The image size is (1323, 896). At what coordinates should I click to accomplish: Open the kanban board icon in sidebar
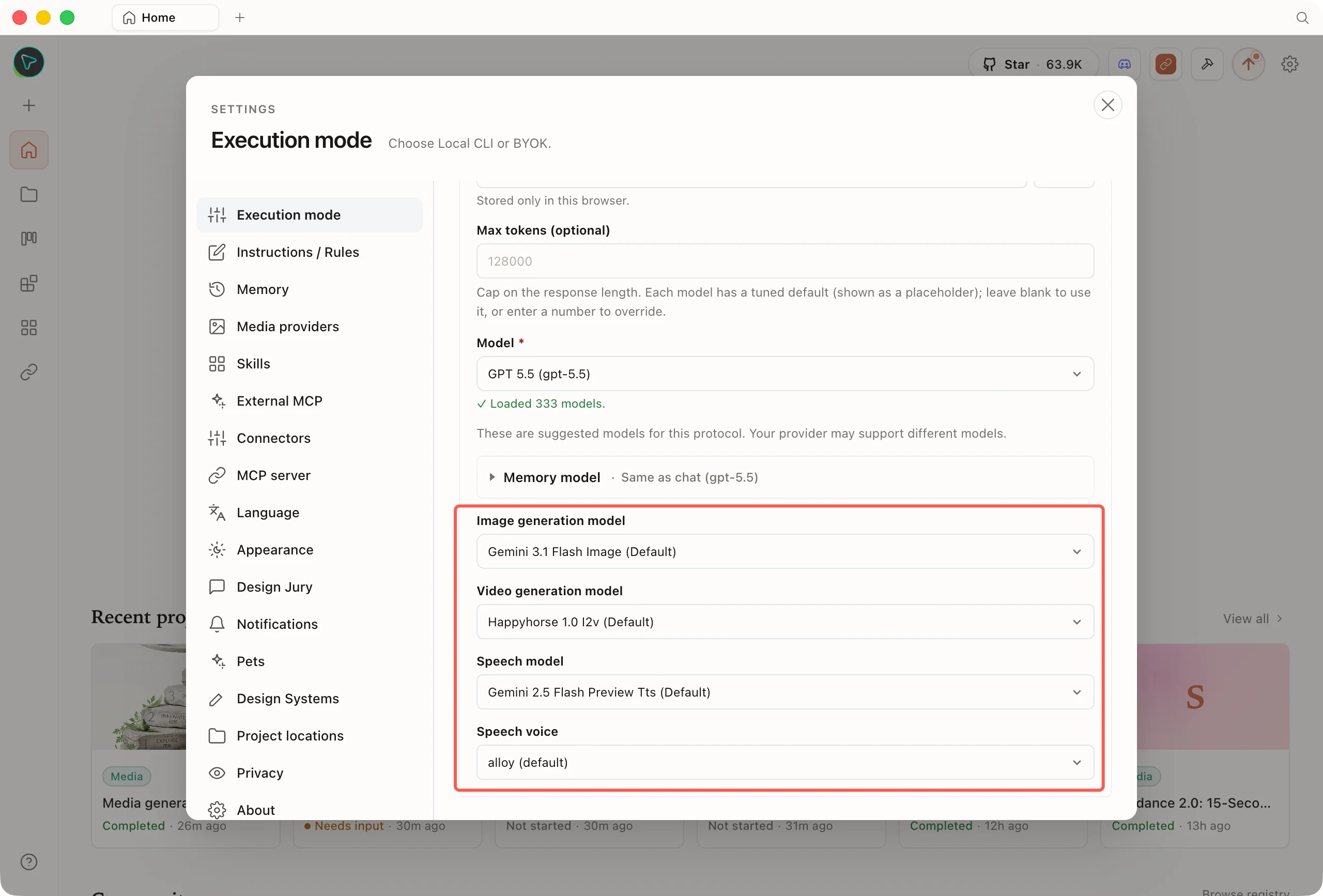(x=28, y=239)
